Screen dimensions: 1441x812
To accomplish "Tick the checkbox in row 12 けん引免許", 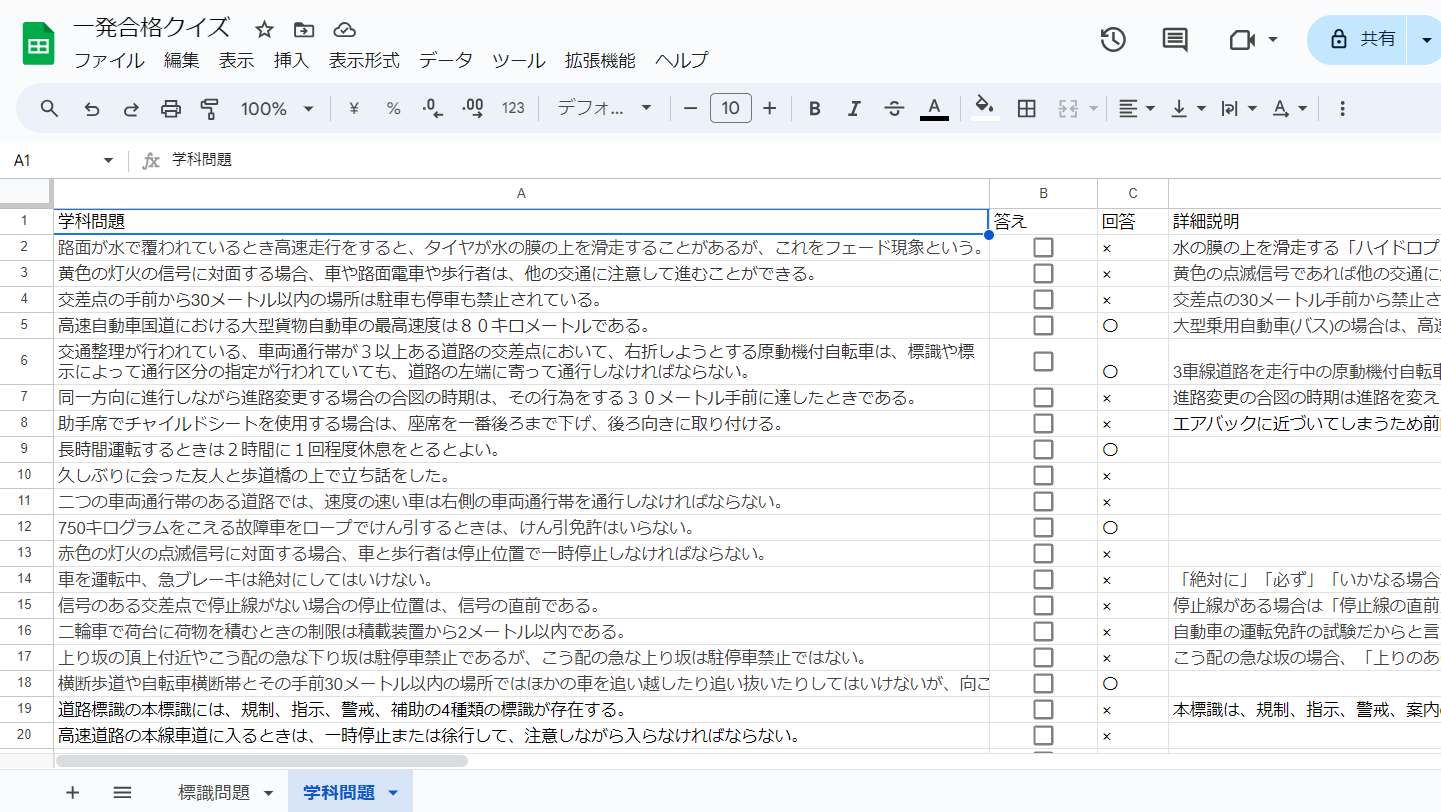I will click(1043, 527).
